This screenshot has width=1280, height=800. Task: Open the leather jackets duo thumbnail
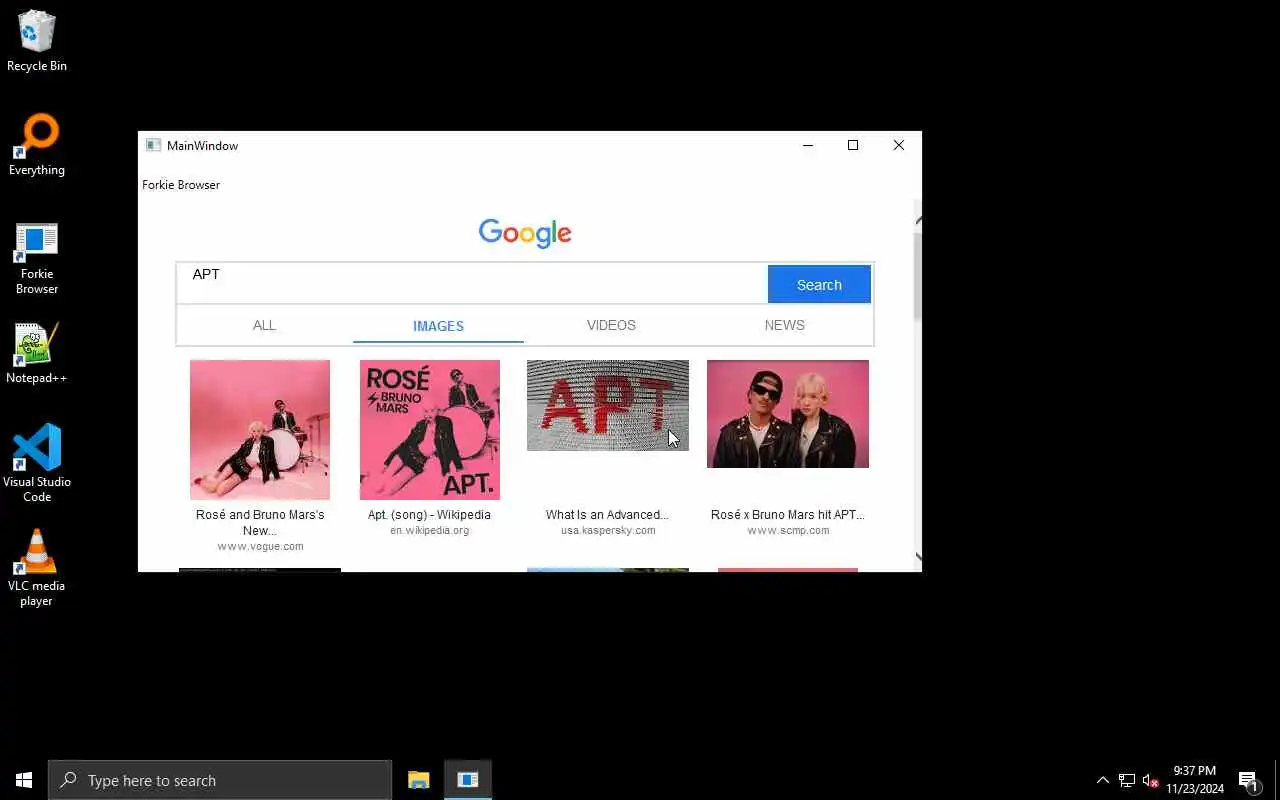[788, 414]
